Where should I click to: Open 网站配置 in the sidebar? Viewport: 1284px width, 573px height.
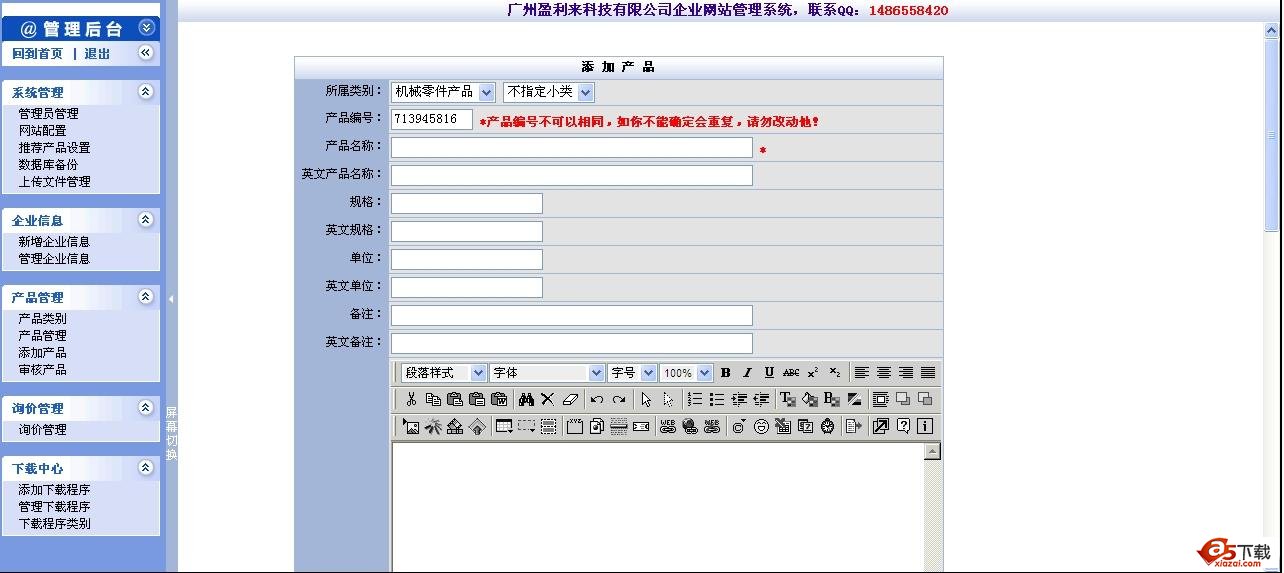pos(42,131)
